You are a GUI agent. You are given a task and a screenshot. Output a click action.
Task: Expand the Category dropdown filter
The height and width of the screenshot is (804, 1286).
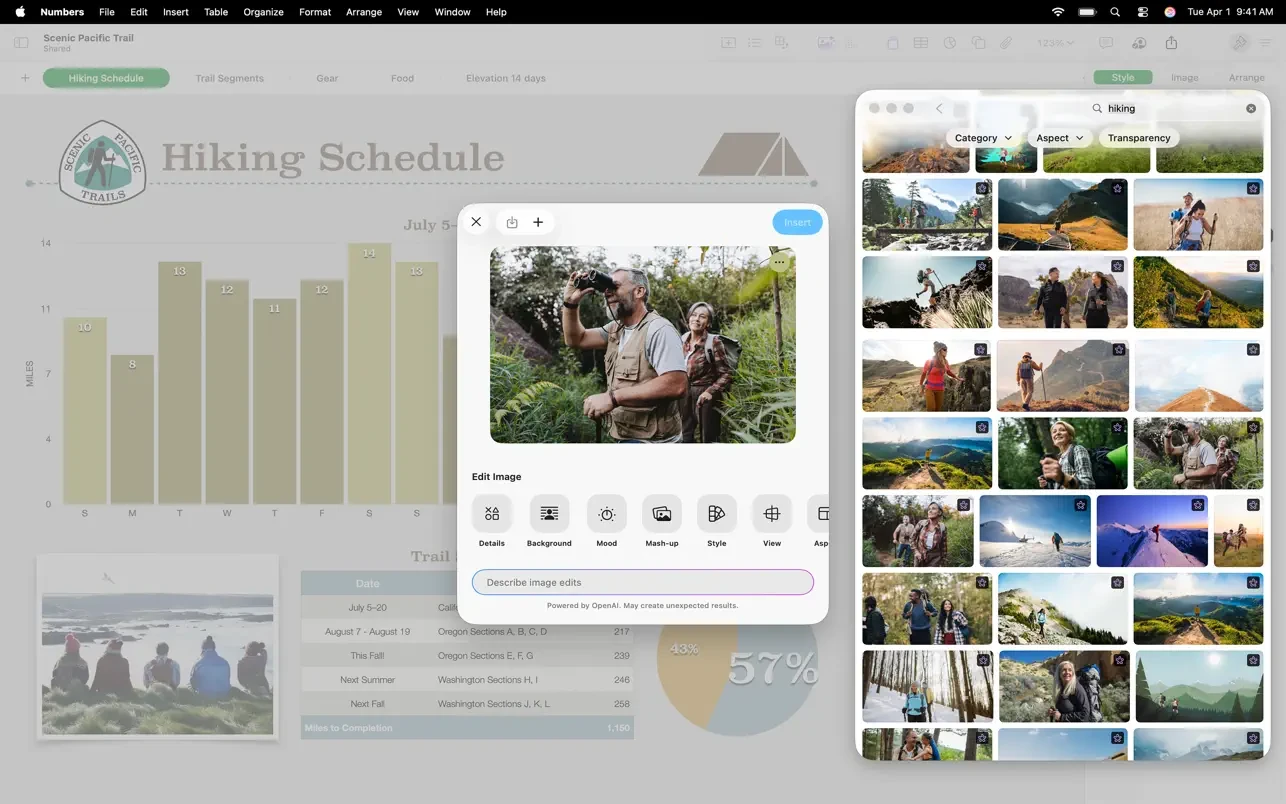982,138
